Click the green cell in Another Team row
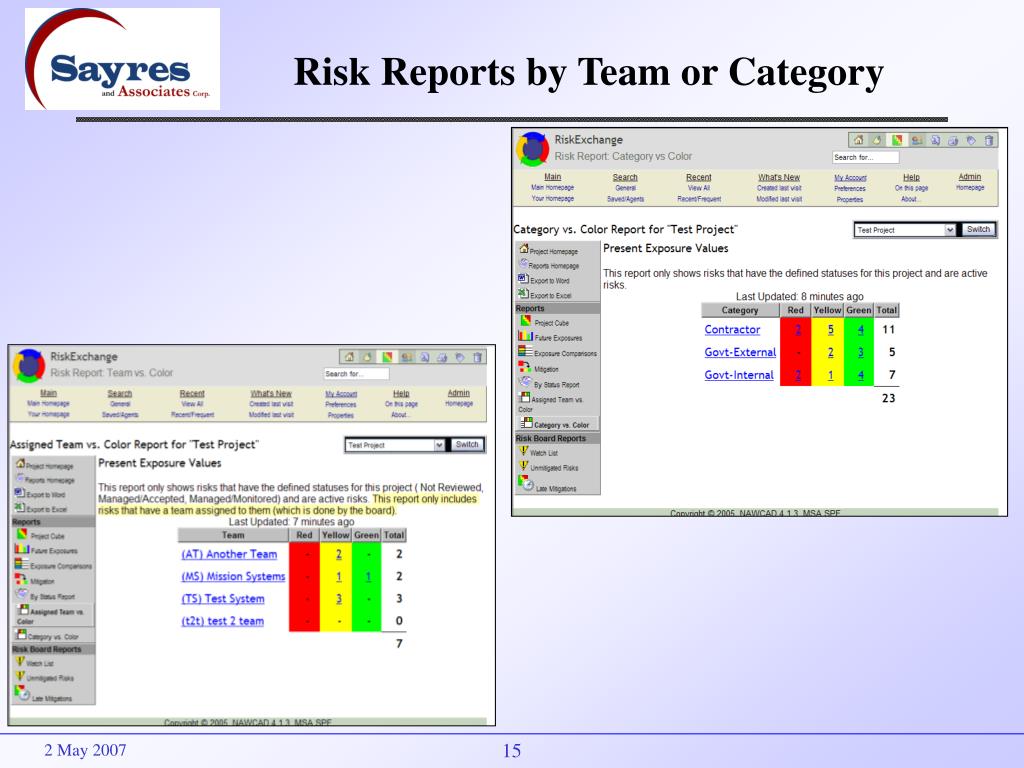This screenshot has width=1024, height=768. [x=366, y=554]
